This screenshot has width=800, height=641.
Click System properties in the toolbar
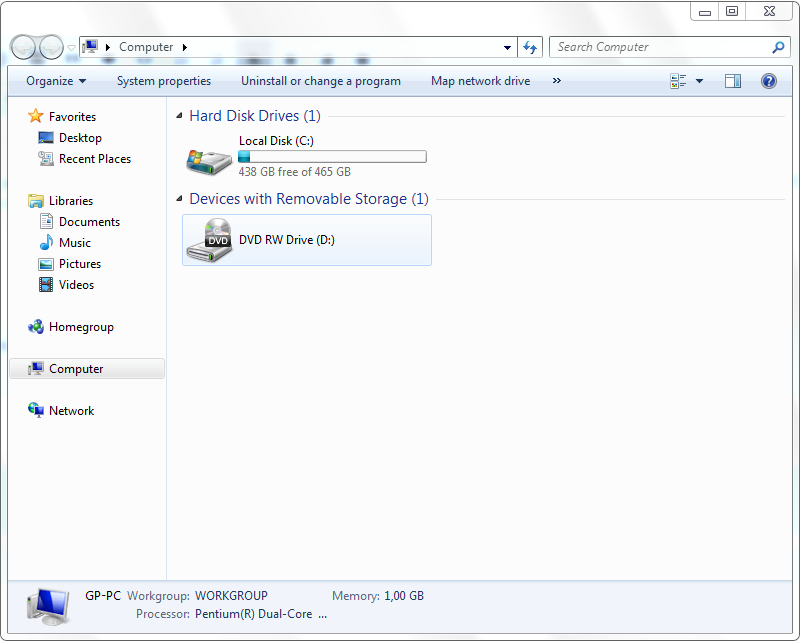coord(164,81)
